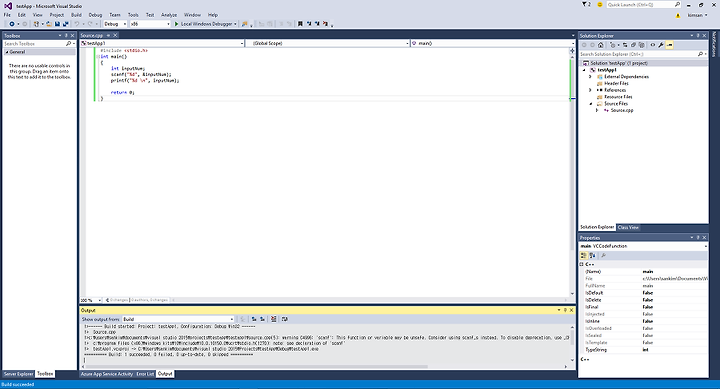
Task: Click the Redo toolbar icon
Action: (90, 24)
